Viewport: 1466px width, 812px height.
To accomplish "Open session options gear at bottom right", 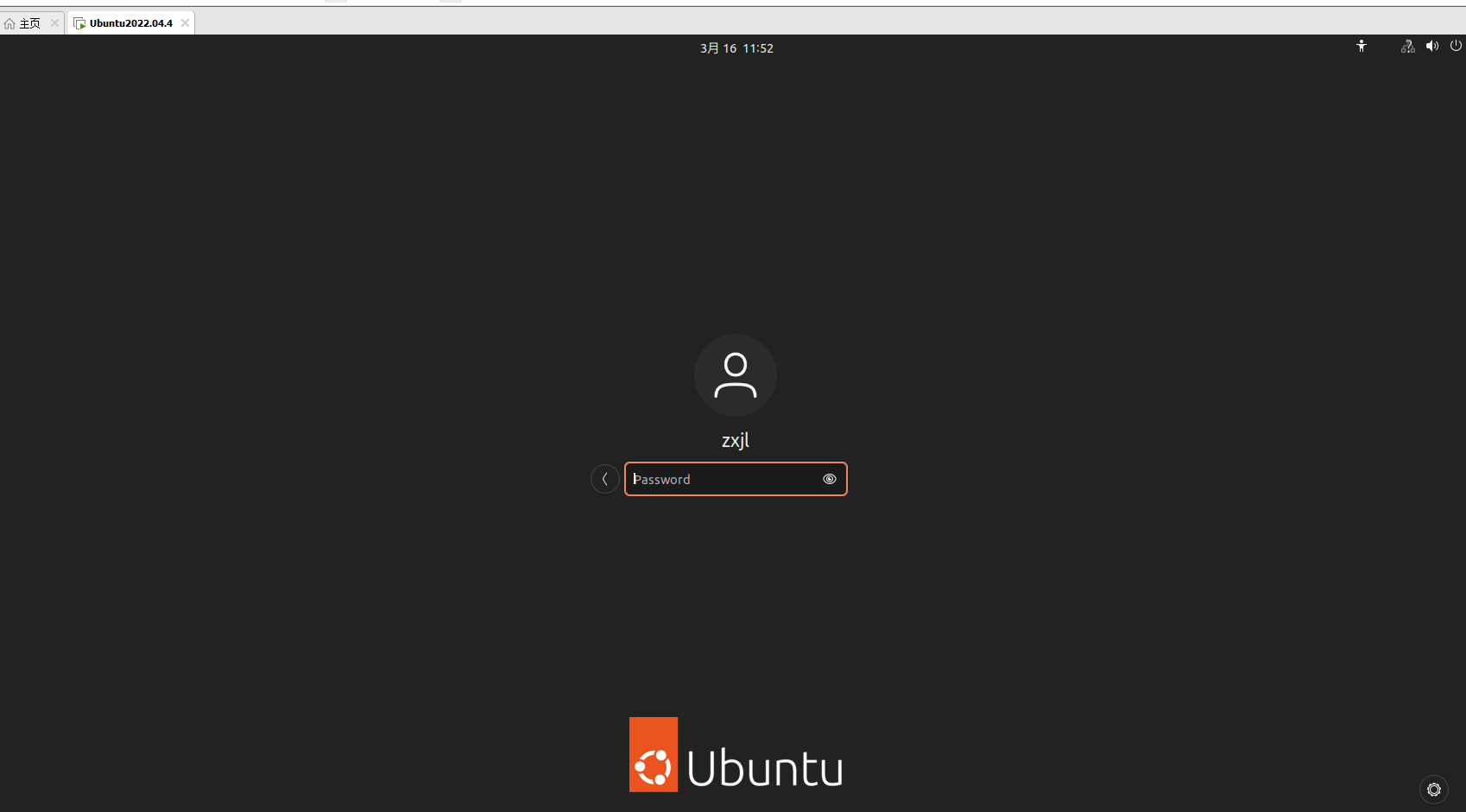I will pyautogui.click(x=1434, y=790).
